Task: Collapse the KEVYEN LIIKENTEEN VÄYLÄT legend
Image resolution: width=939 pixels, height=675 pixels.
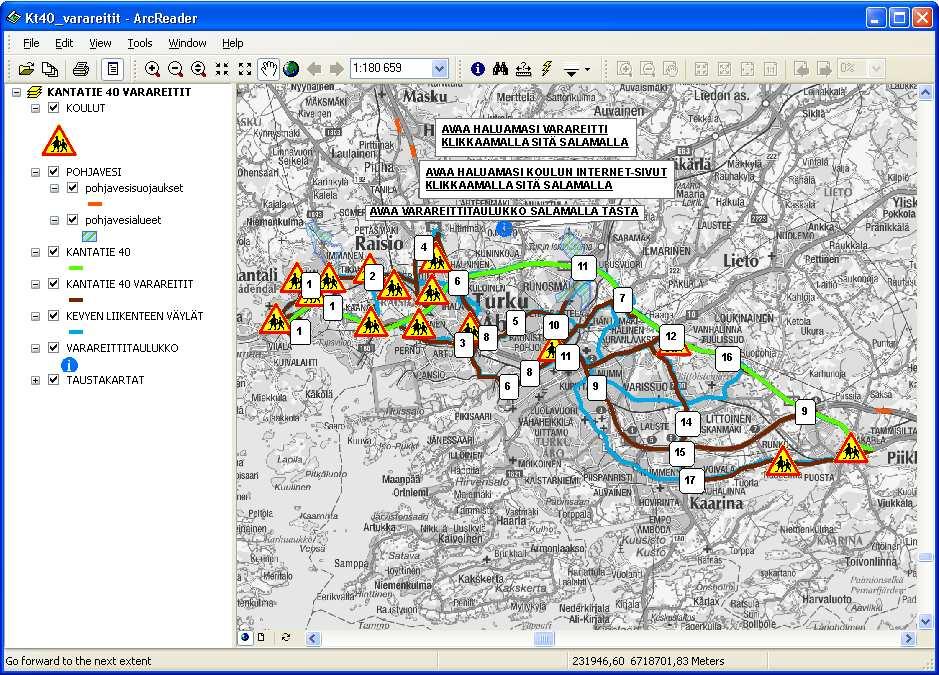Action: [35, 316]
